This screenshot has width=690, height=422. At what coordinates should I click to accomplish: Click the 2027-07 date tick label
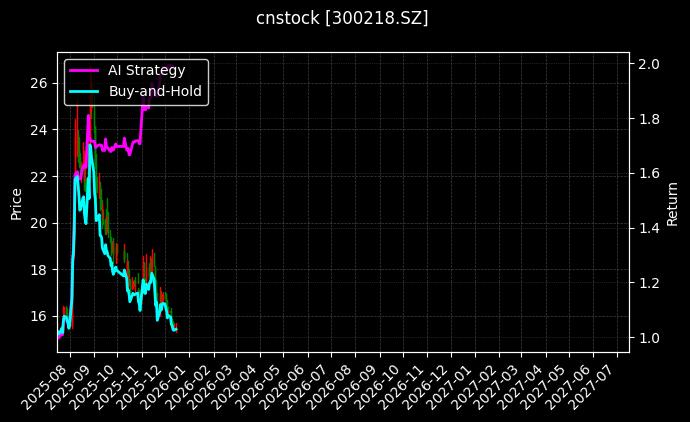coord(594,386)
